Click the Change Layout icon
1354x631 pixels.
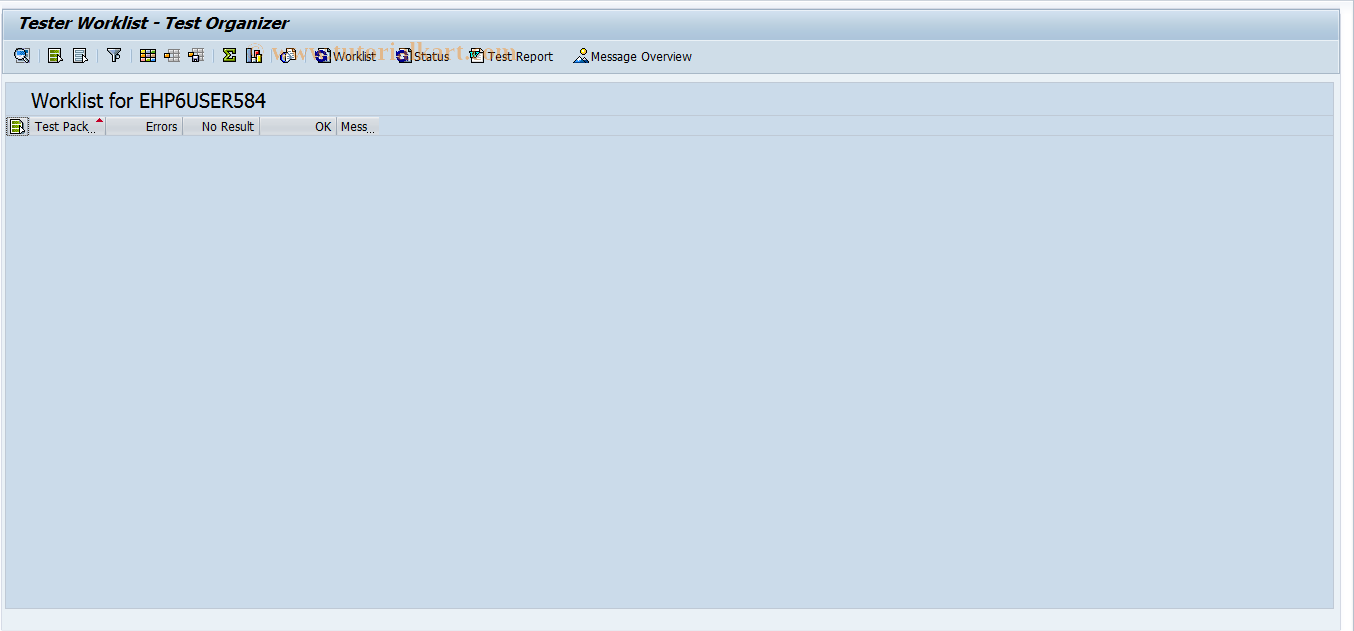tap(172, 56)
